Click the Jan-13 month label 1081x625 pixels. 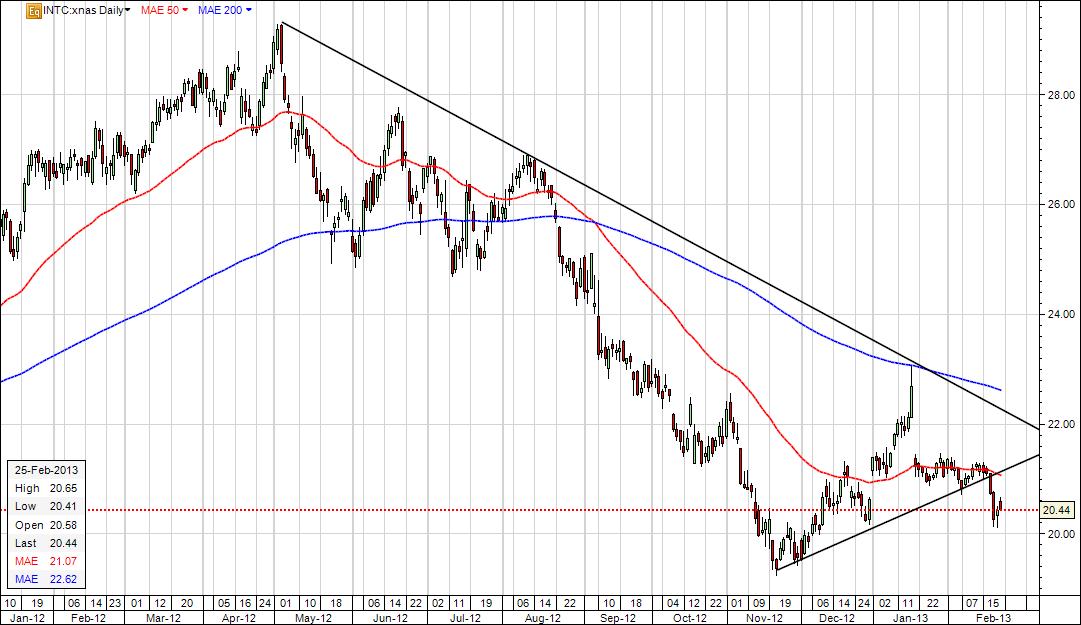click(x=910, y=617)
